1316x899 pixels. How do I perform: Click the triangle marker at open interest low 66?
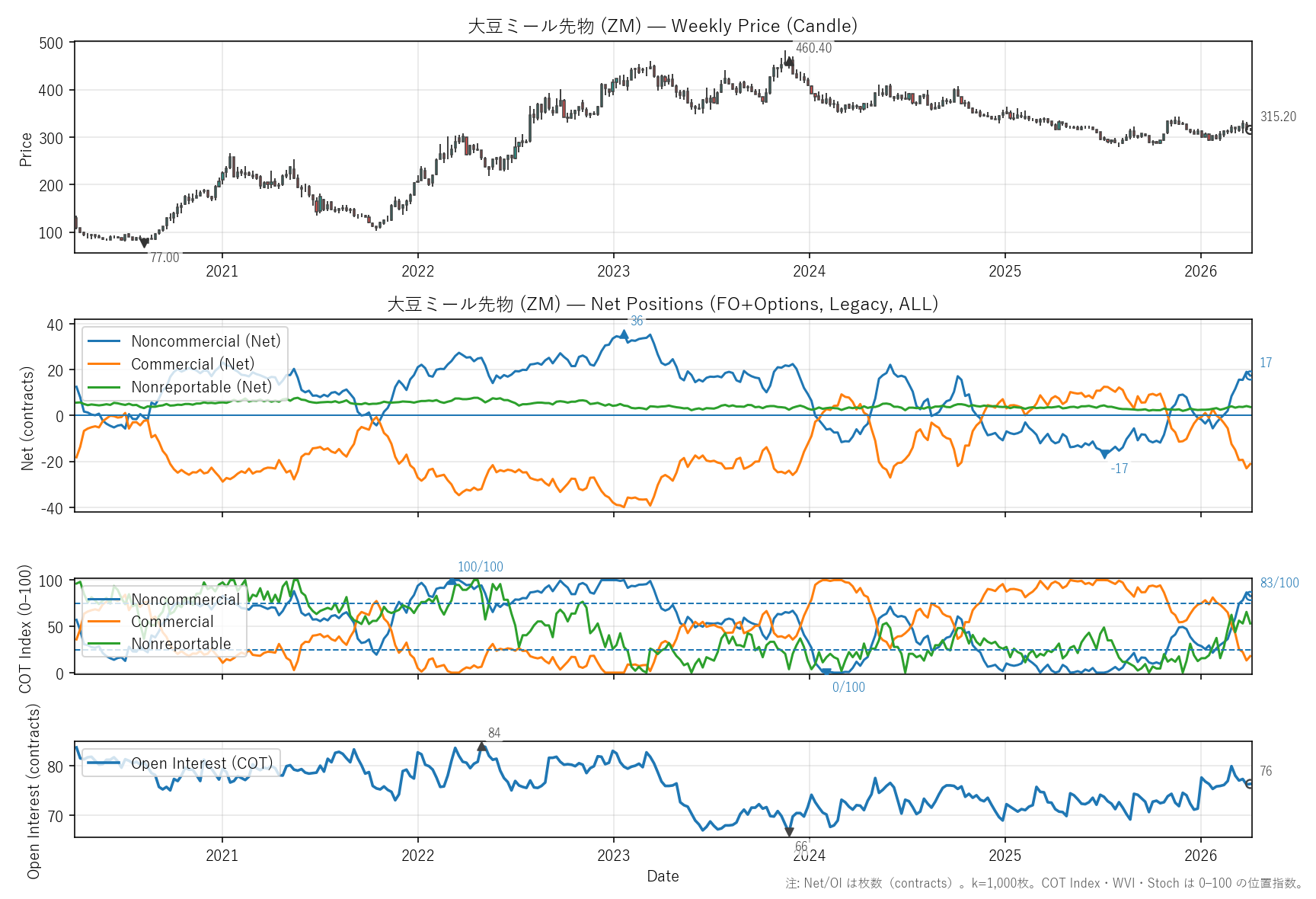[789, 832]
